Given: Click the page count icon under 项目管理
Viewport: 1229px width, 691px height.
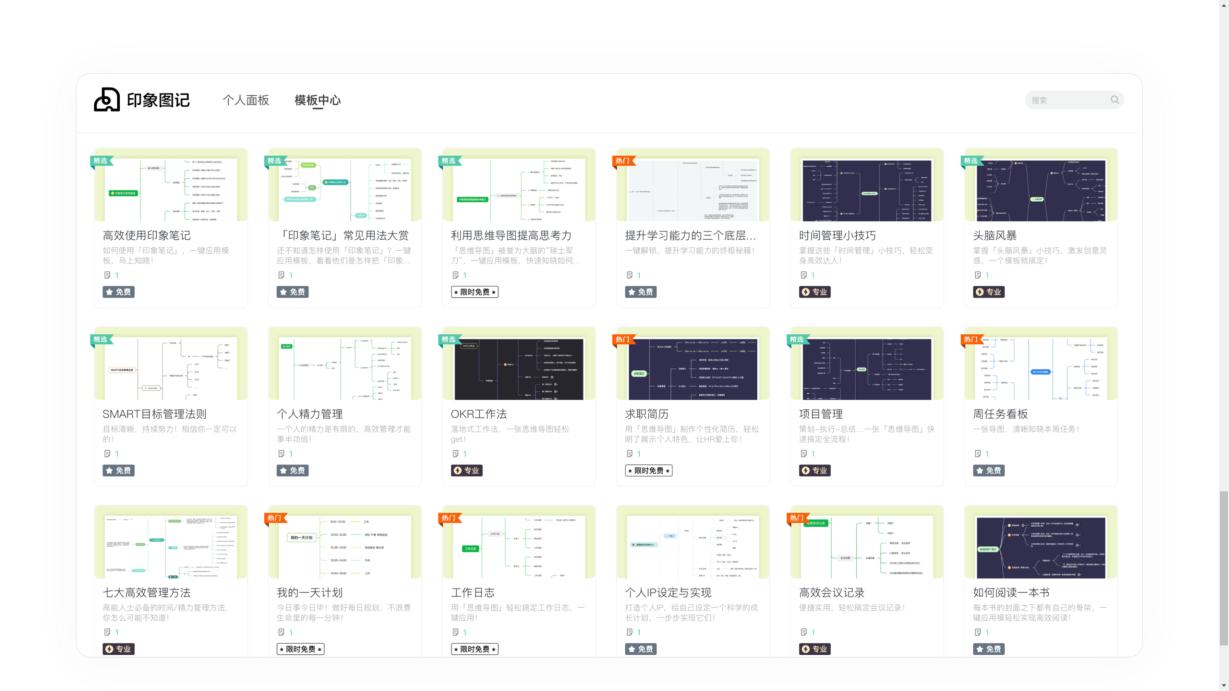Looking at the screenshot, I should 803,453.
